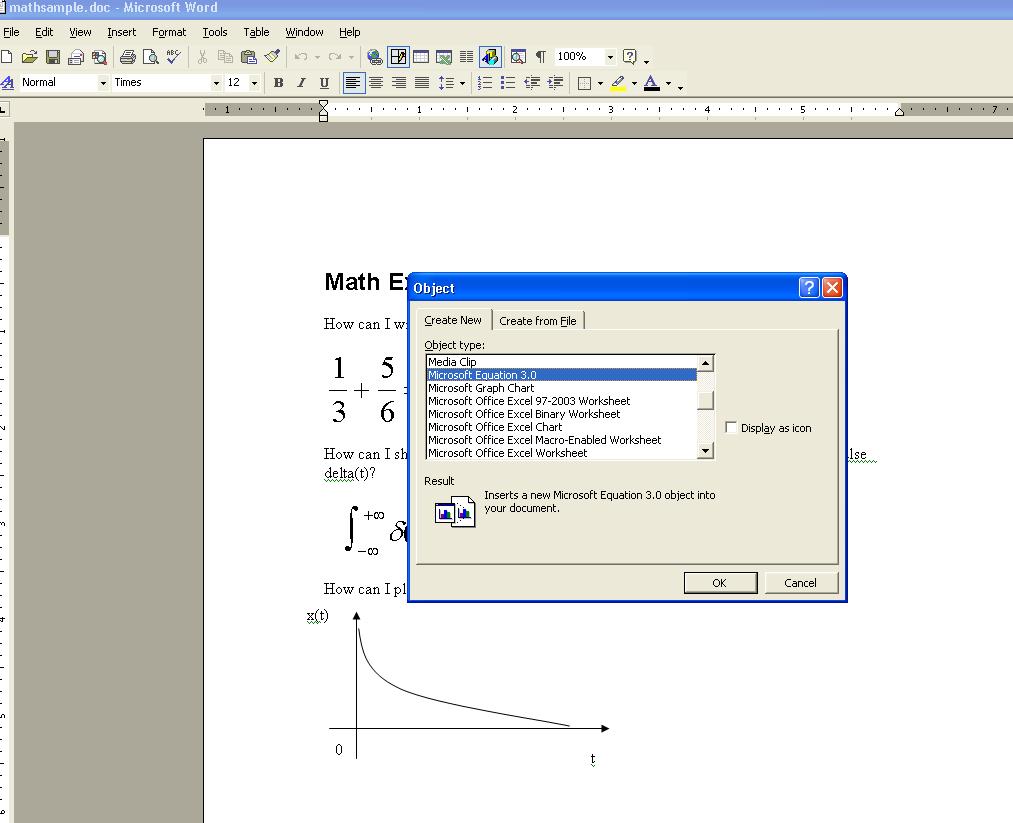Insert Excel Worksheet toolbar icon

point(444,57)
